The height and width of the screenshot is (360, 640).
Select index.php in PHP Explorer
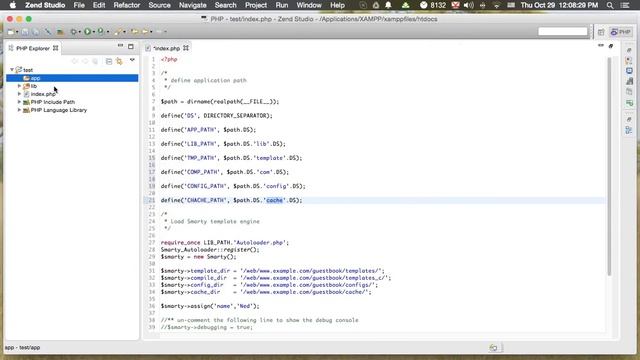(x=43, y=94)
